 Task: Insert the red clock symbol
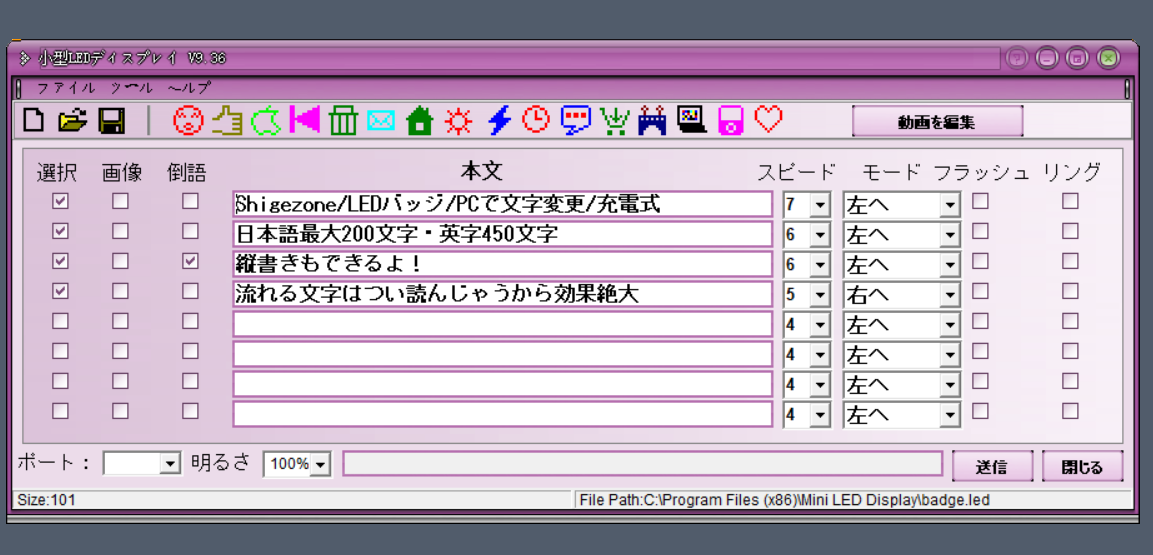click(x=537, y=119)
